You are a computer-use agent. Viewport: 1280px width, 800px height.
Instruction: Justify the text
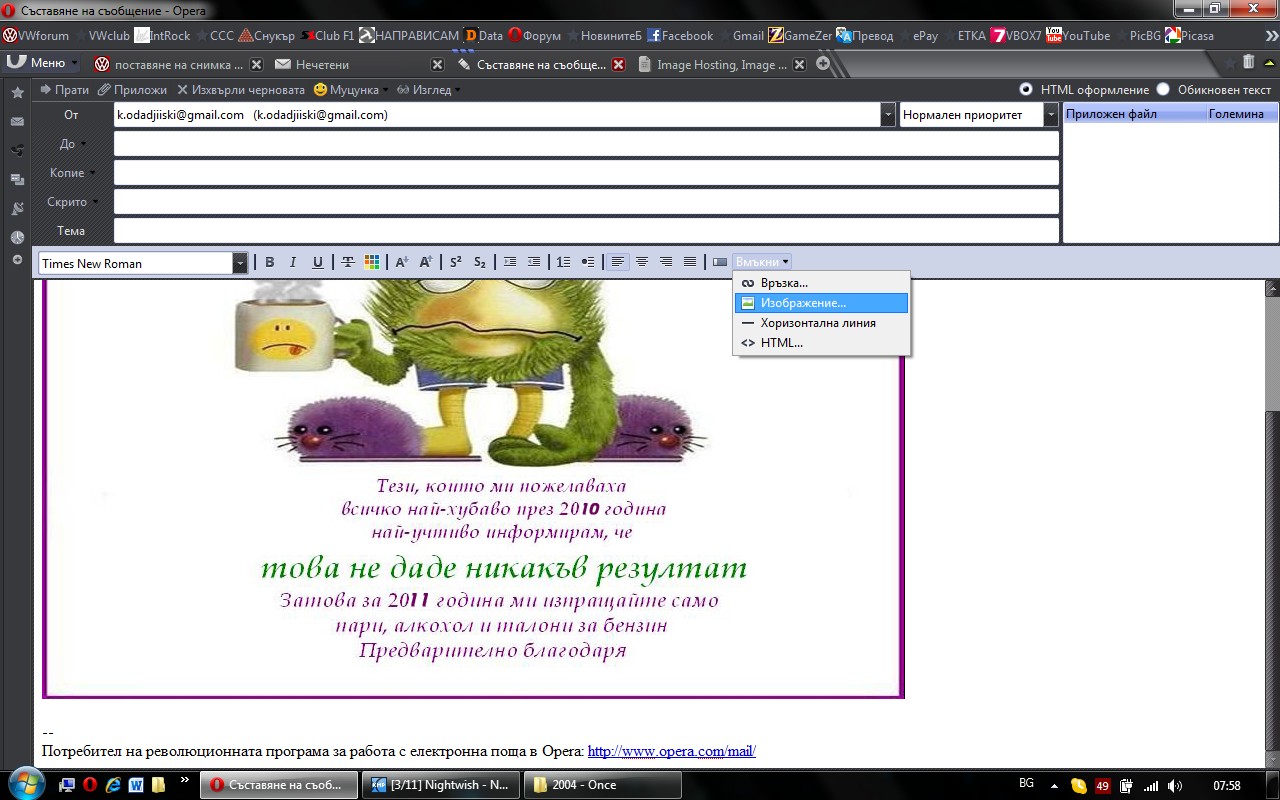pyautogui.click(x=690, y=262)
